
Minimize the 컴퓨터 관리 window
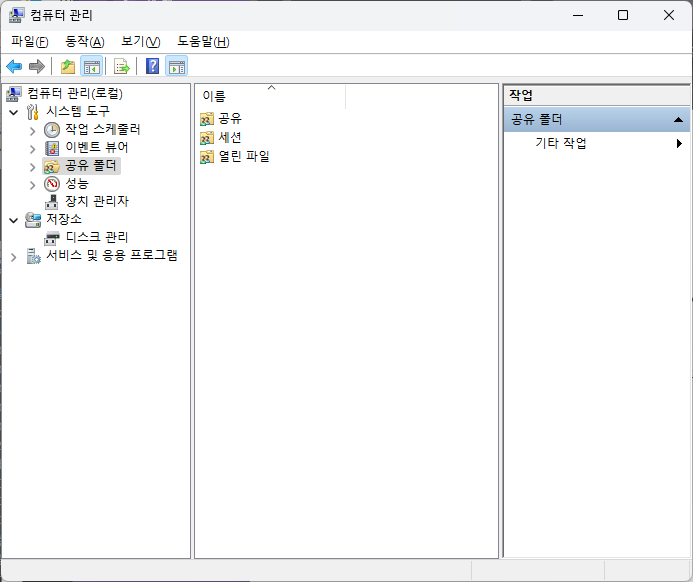click(578, 15)
